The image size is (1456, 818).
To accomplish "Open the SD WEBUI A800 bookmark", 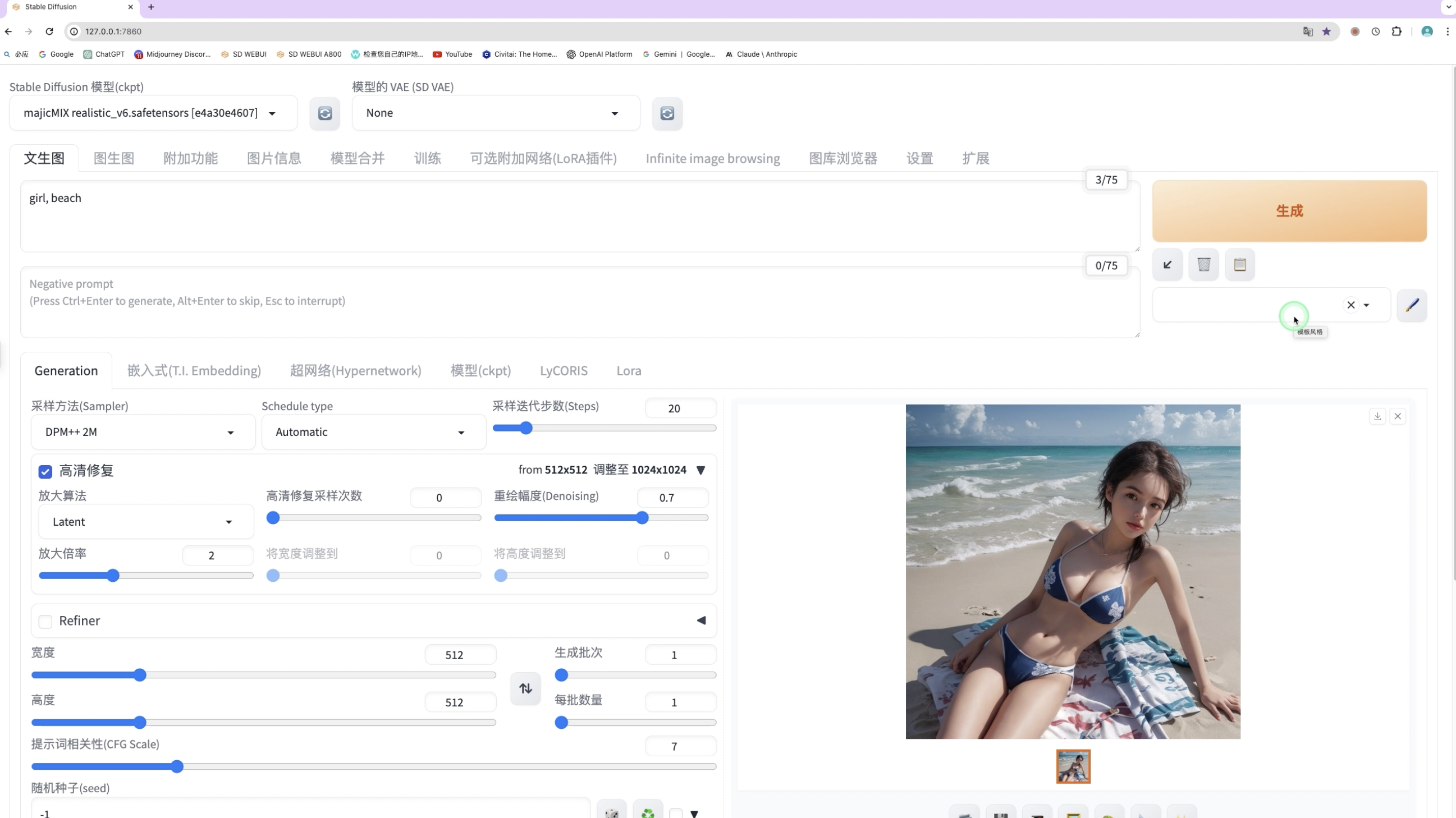I will (x=309, y=54).
